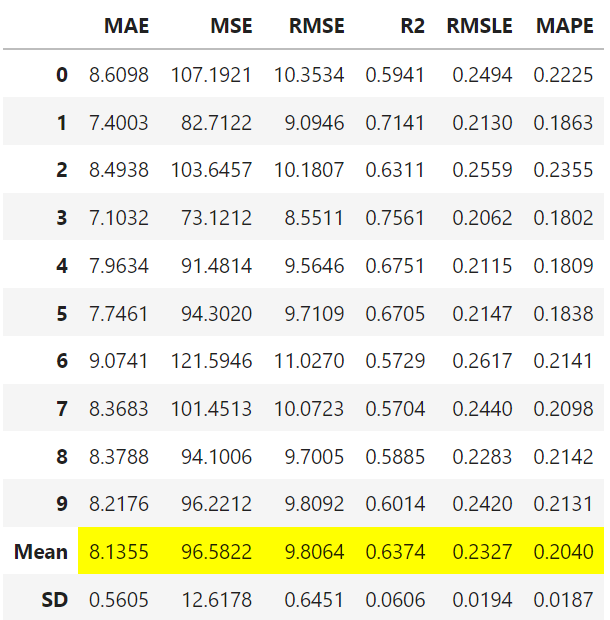This screenshot has height=620, width=610.
Task: Click R2 value 0.7561
Action: pyautogui.click(x=395, y=218)
